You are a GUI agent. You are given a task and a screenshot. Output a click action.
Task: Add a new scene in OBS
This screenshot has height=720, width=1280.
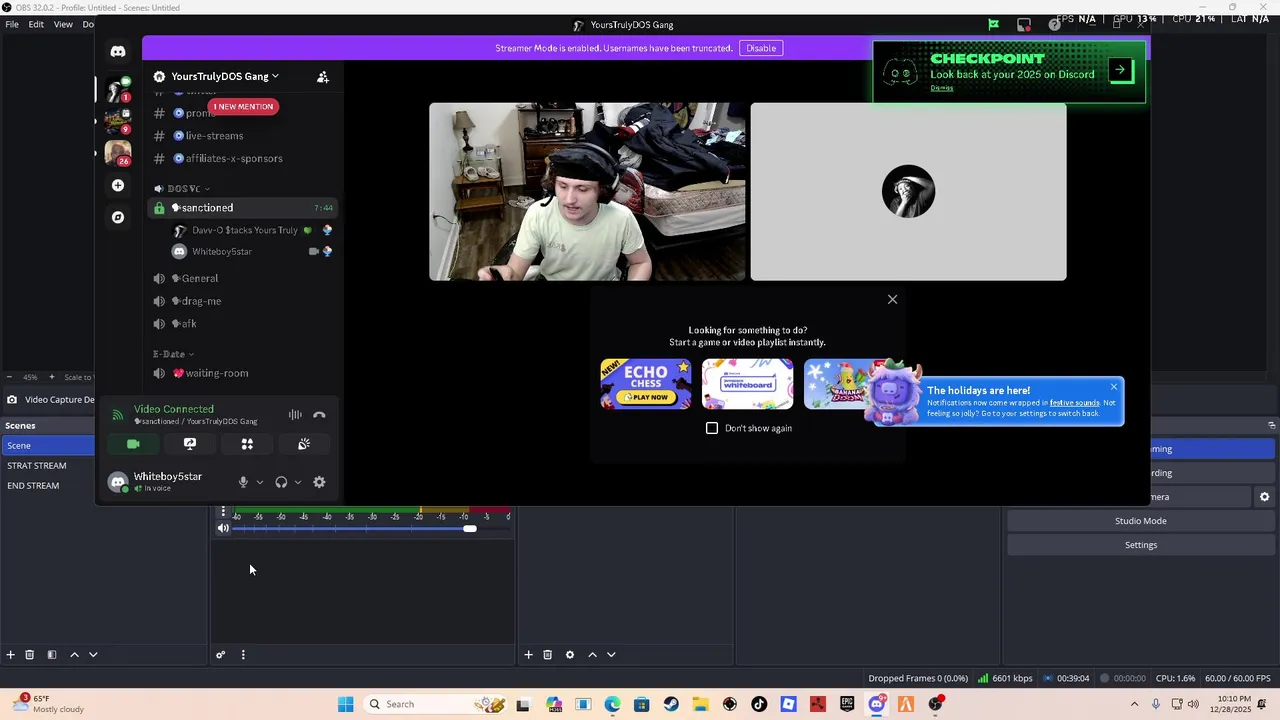coord(11,655)
